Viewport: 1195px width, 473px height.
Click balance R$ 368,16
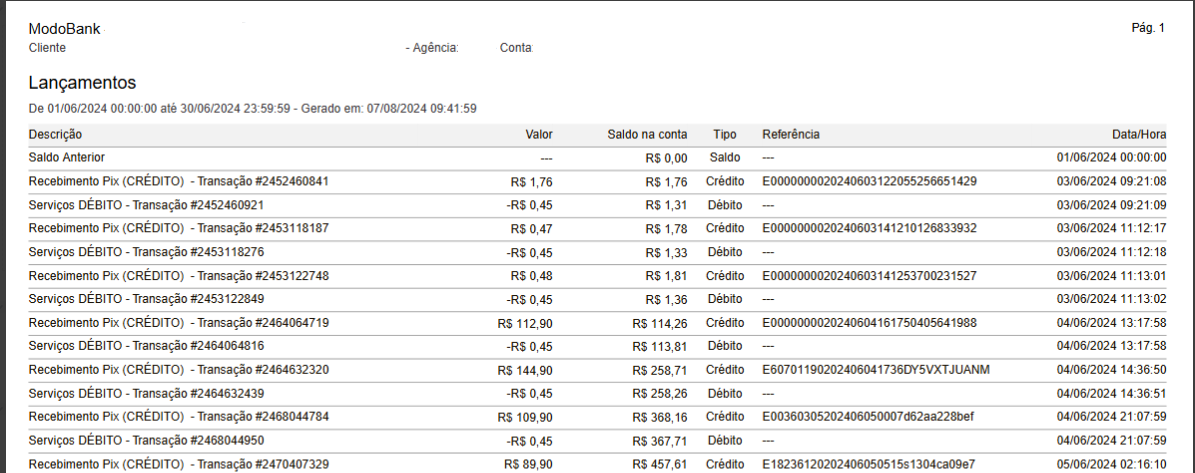(660, 417)
